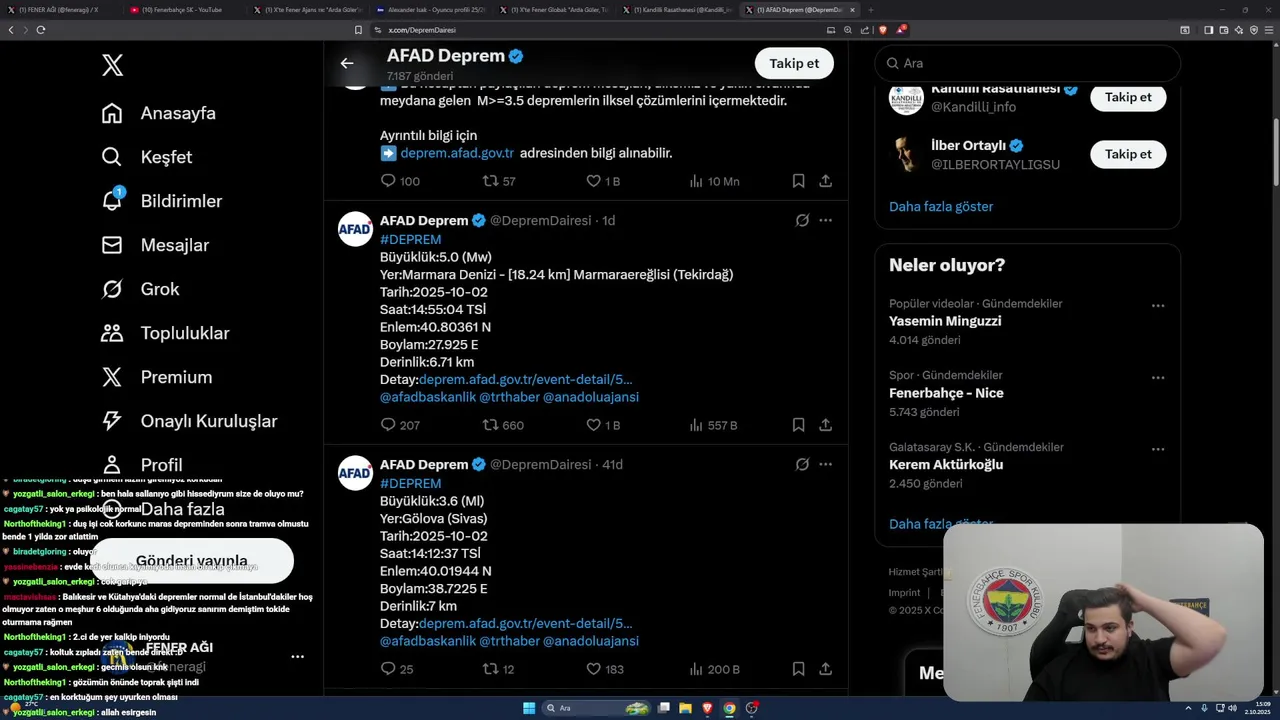Click the search field labeled Ara
Image resolution: width=1280 pixels, height=720 pixels.
click(1028, 63)
